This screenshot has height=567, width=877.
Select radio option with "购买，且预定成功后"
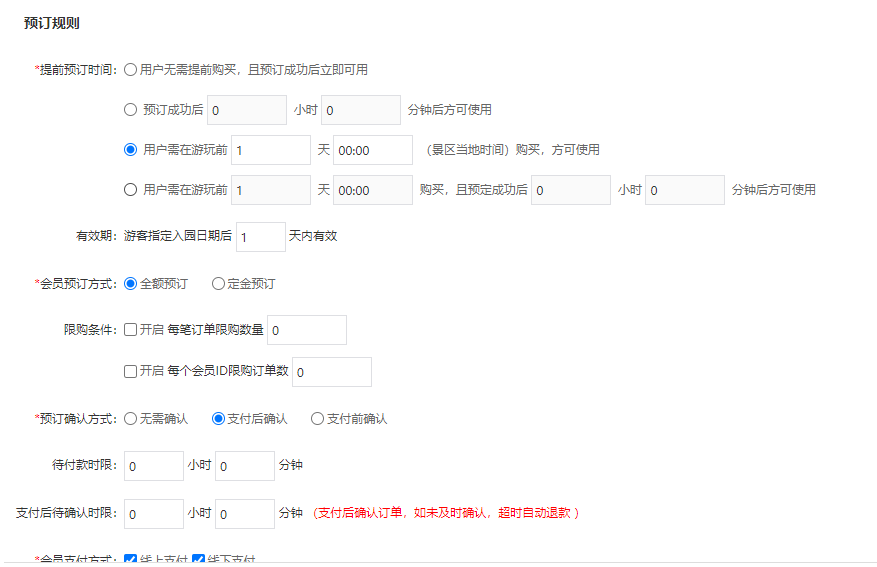point(130,190)
